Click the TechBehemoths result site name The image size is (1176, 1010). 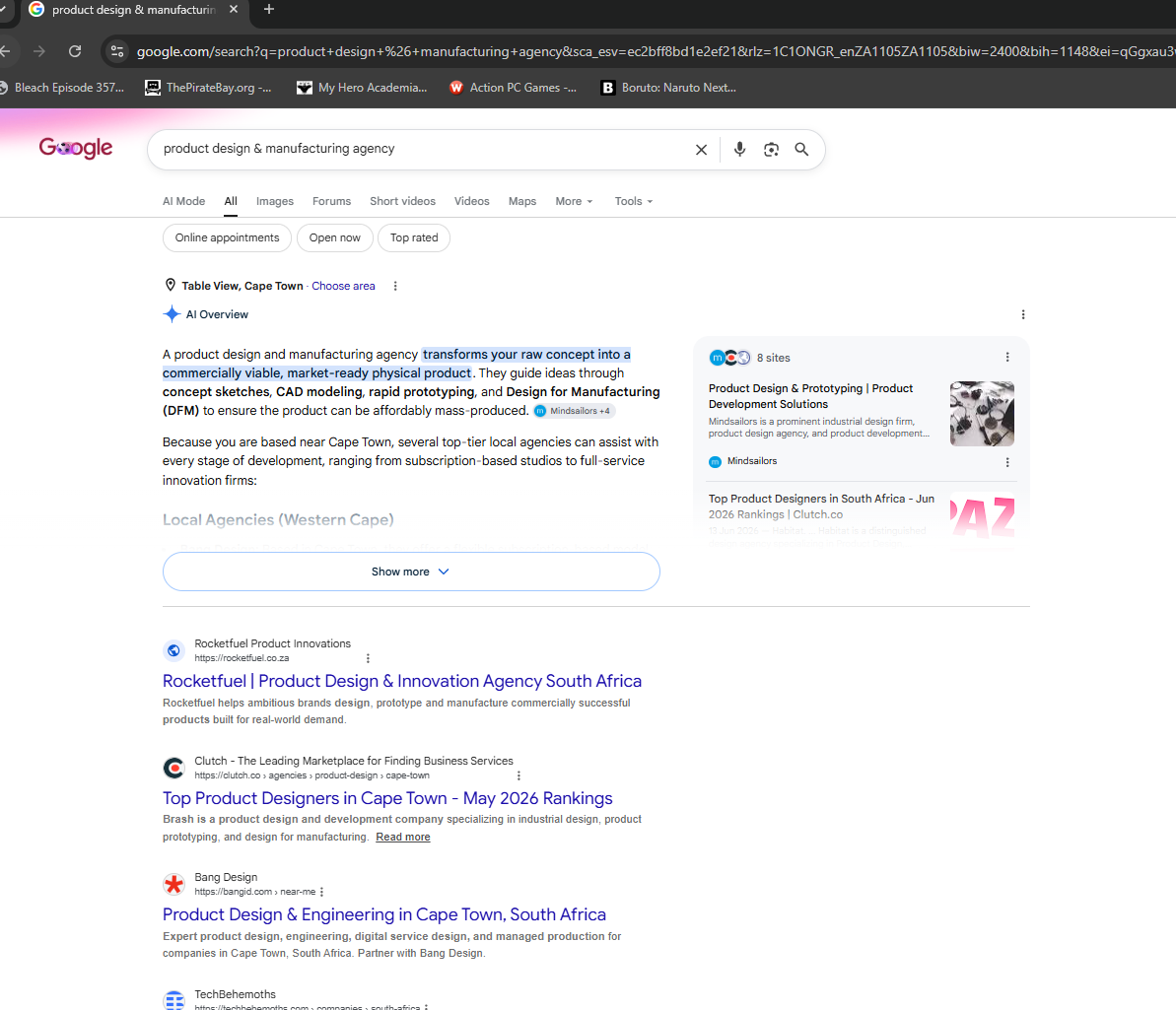[x=235, y=994]
